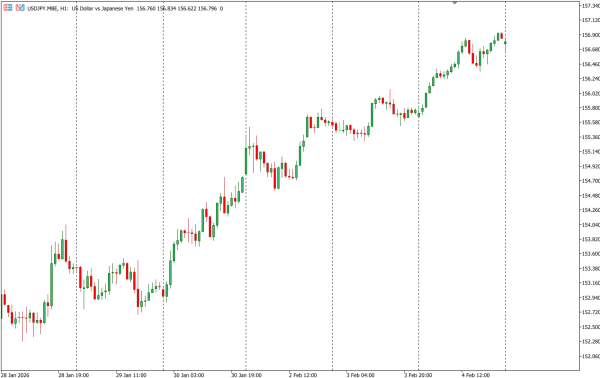Click the 156.020 price scale label
The width and height of the screenshot is (600, 378).
pos(591,93)
